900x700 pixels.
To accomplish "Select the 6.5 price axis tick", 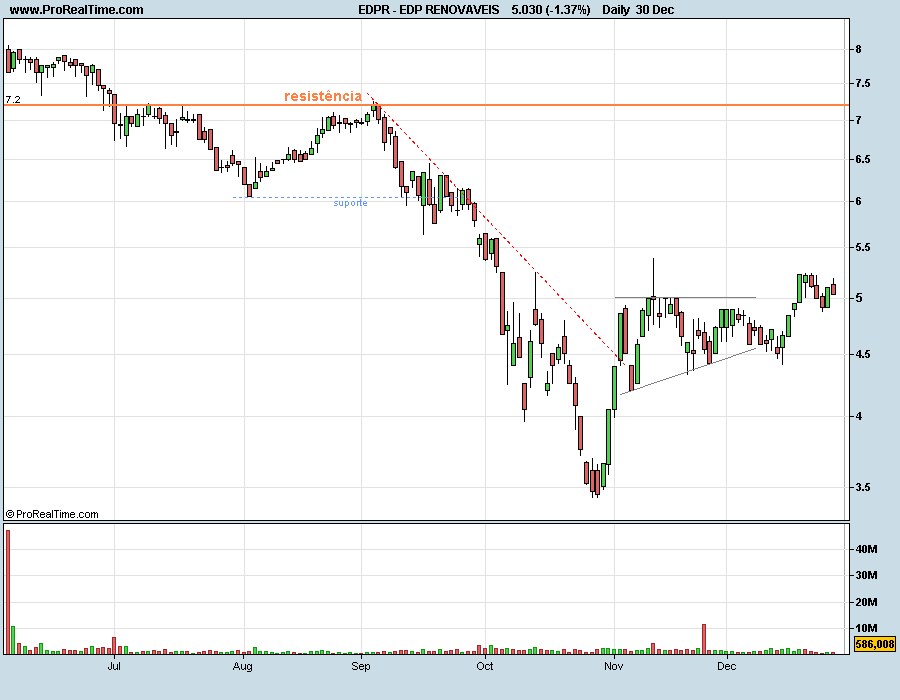I will pyautogui.click(x=863, y=160).
